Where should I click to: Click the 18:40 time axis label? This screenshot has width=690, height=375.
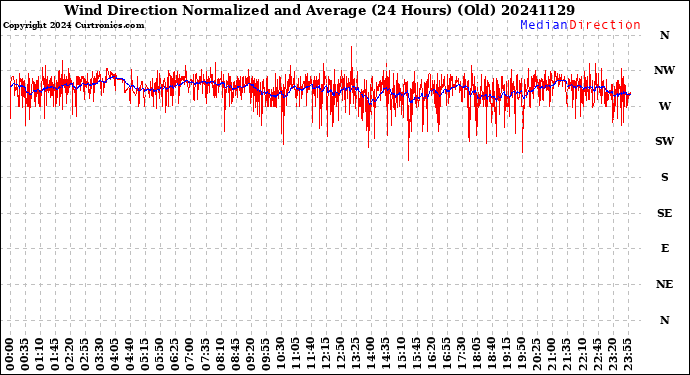pyautogui.click(x=491, y=354)
